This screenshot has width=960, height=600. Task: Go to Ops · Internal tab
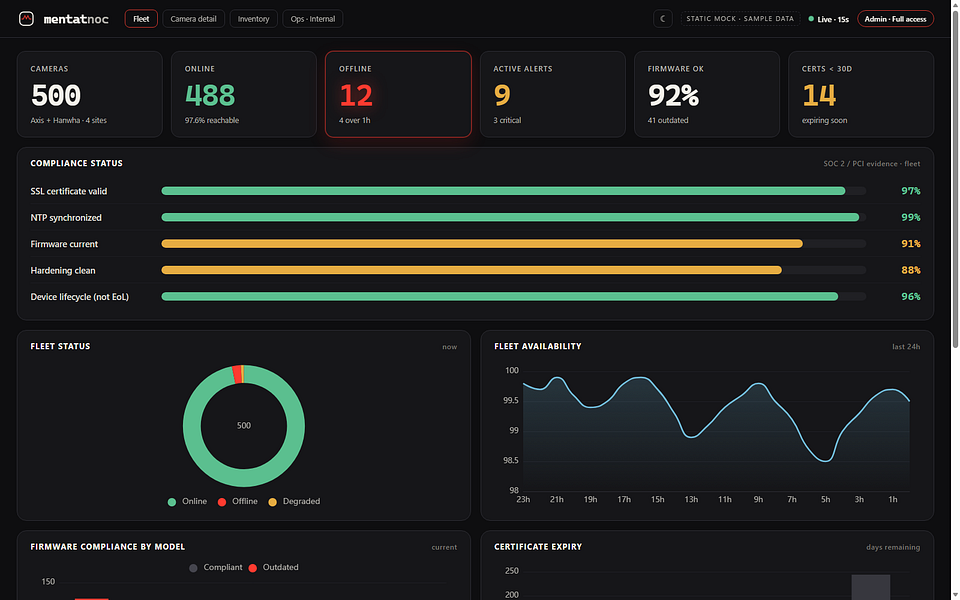pyautogui.click(x=313, y=19)
